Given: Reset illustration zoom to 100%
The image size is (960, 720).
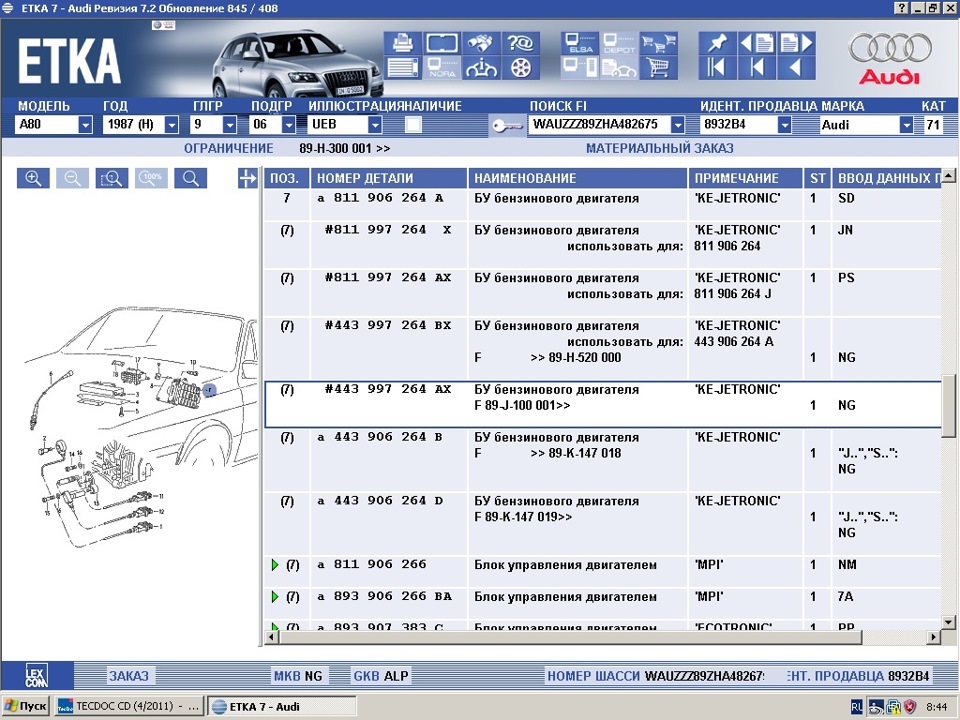Looking at the screenshot, I should 151,178.
